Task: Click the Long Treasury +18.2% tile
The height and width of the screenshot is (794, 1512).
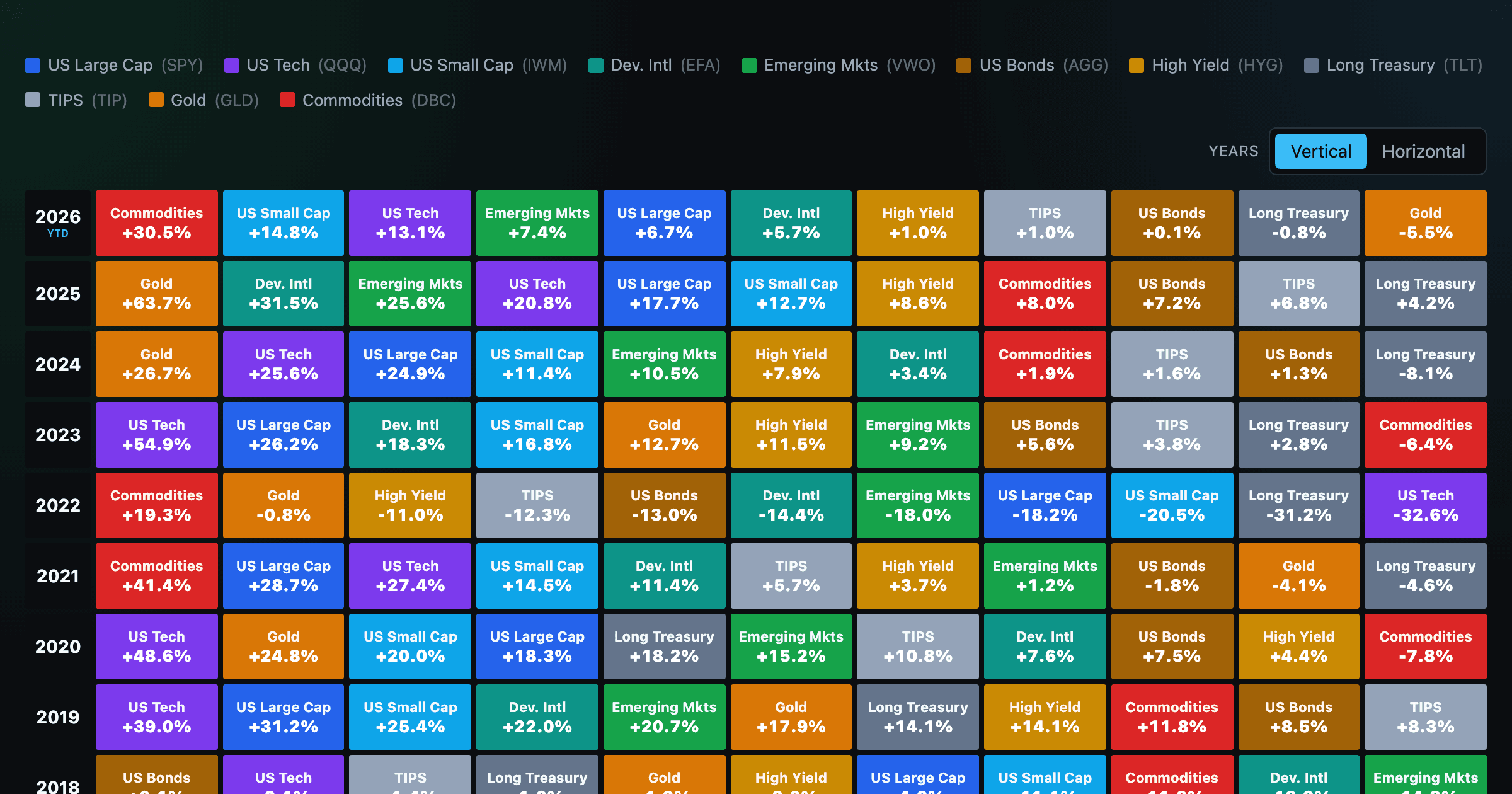Action: click(665, 647)
